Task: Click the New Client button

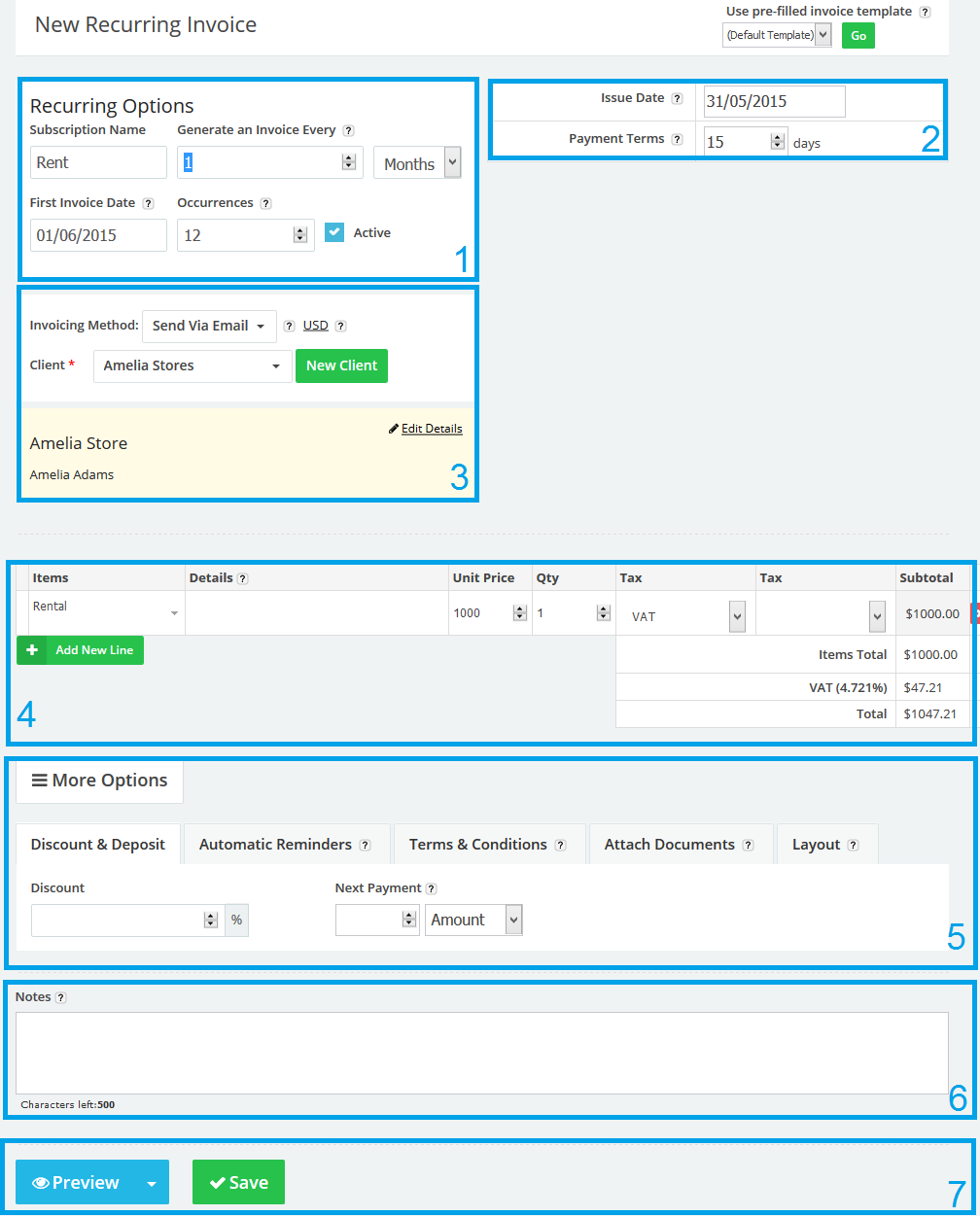Action: pos(341,365)
